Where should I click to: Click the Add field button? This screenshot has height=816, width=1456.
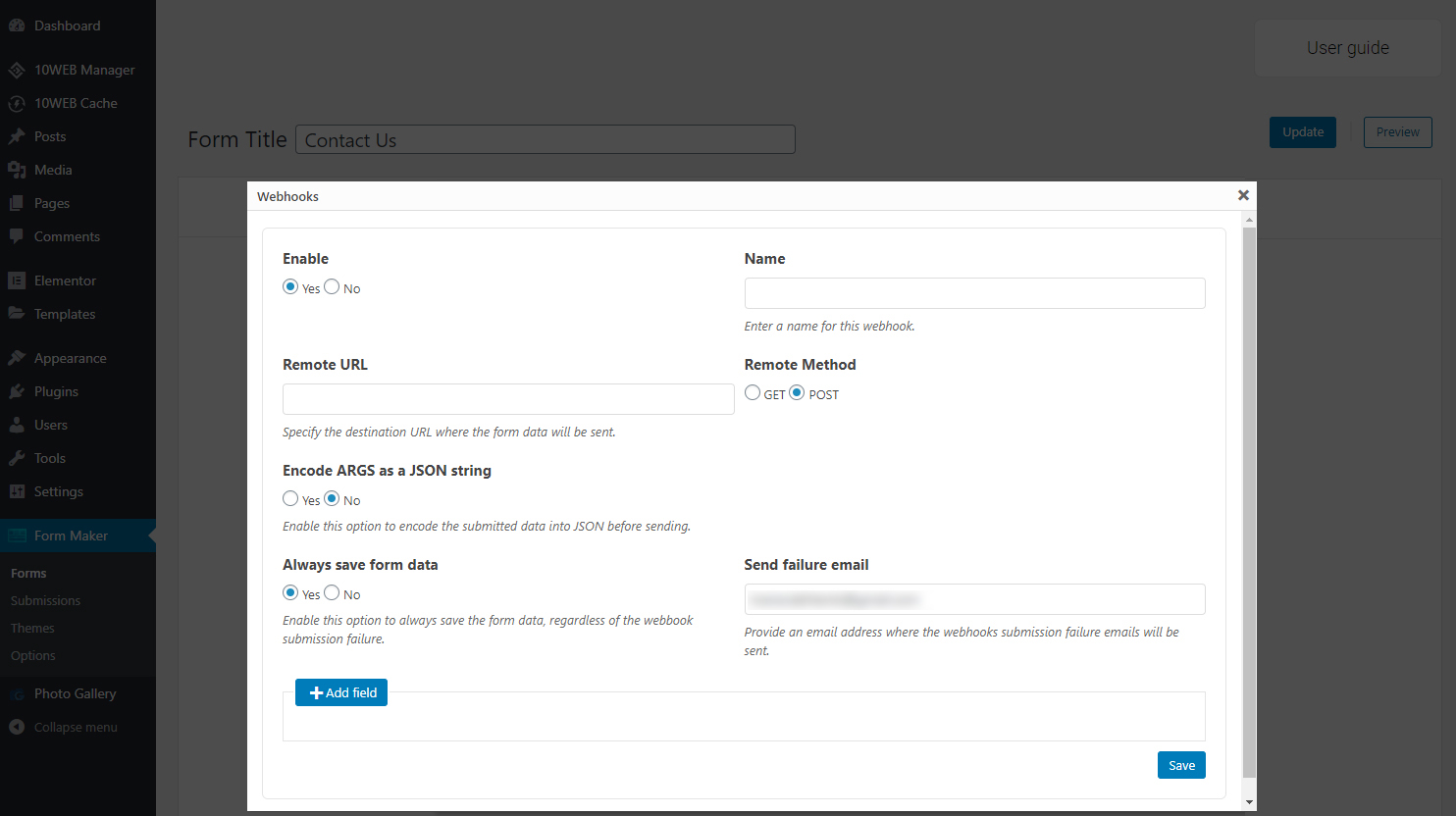341,692
